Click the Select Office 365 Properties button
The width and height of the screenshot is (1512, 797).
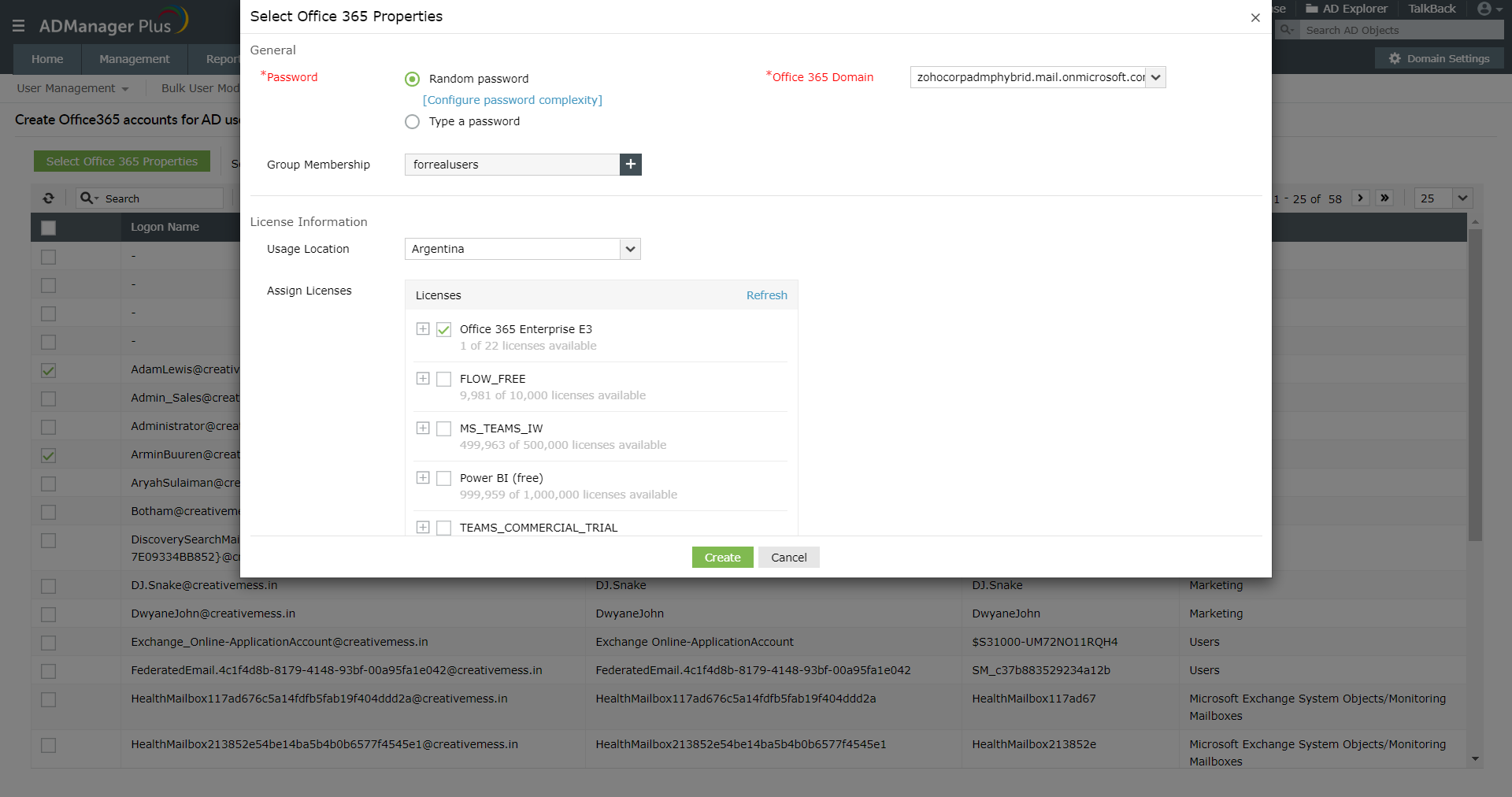122,161
